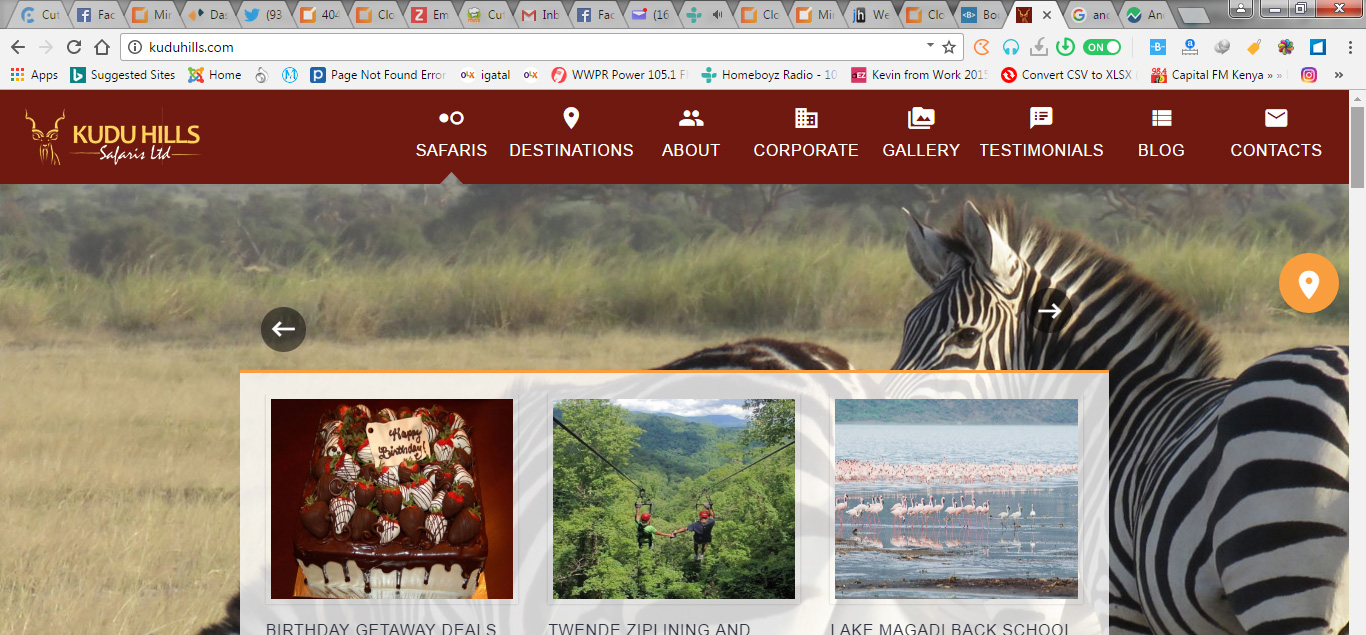Image resolution: width=1366 pixels, height=635 pixels.
Task: View the Testimonials page
Action: [x=1041, y=135]
